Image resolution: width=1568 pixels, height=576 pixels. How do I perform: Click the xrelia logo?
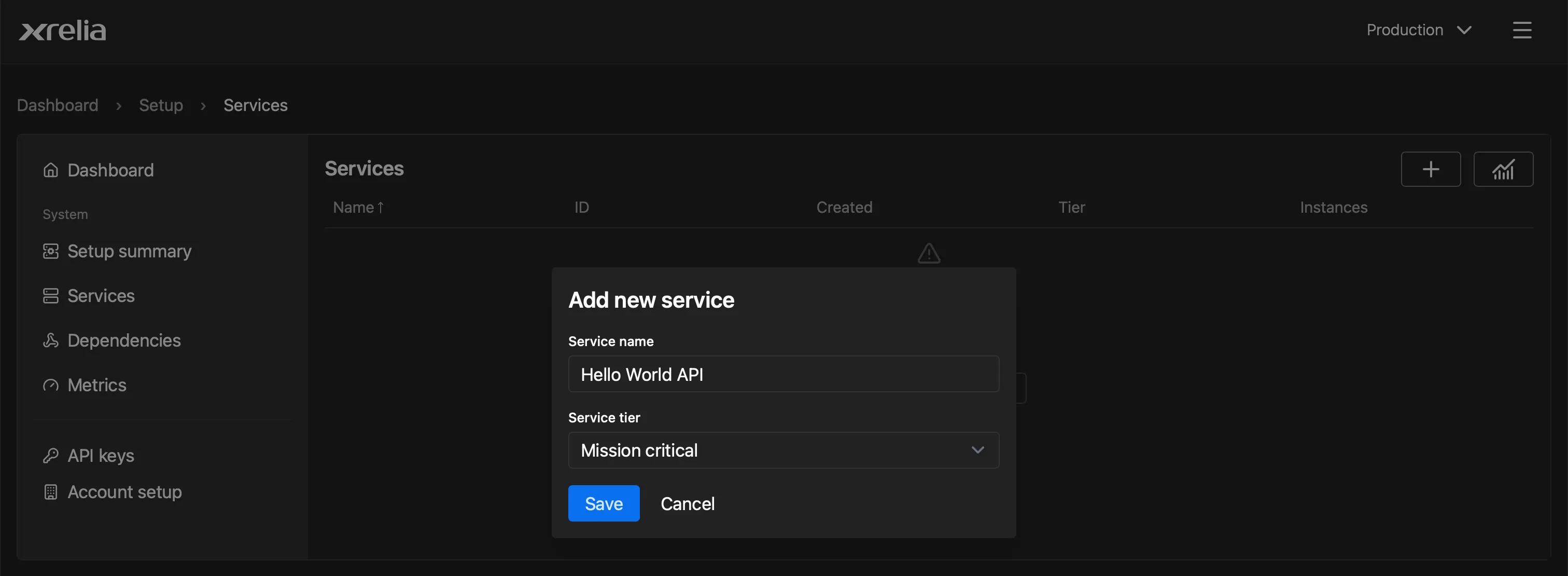(x=62, y=31)
